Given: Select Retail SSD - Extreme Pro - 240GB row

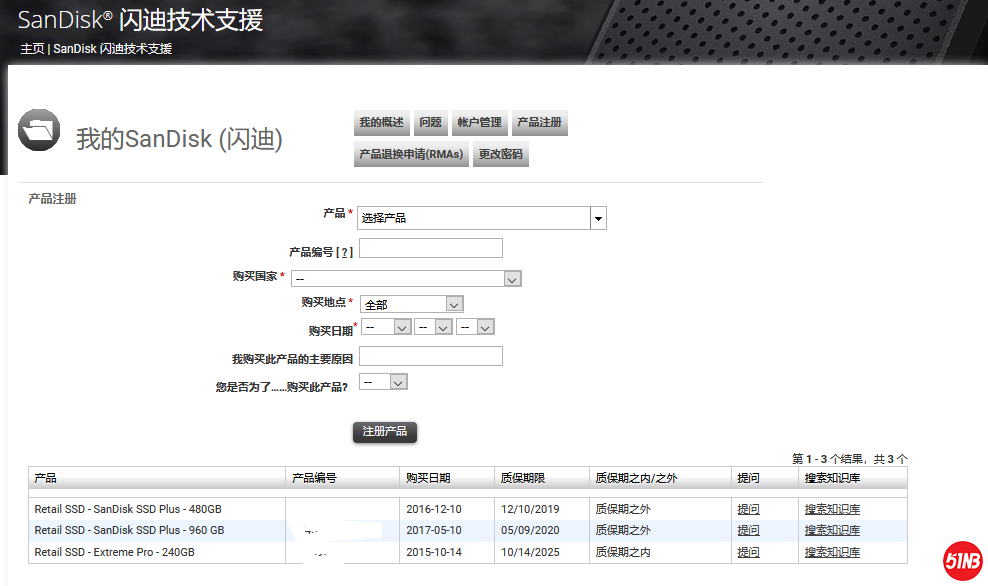Looking at the screenshot, I should pyautogui.click(x=468, y=552).
